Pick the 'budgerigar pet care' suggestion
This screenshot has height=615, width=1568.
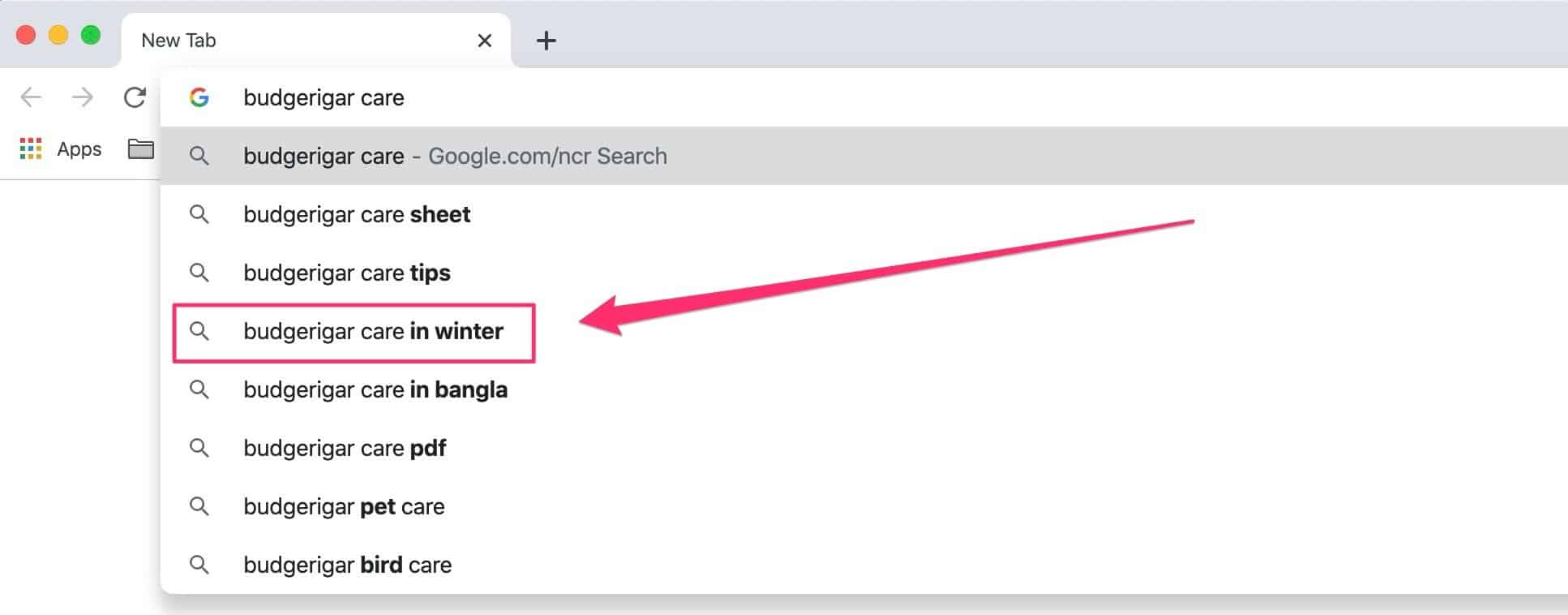[344, 506]
